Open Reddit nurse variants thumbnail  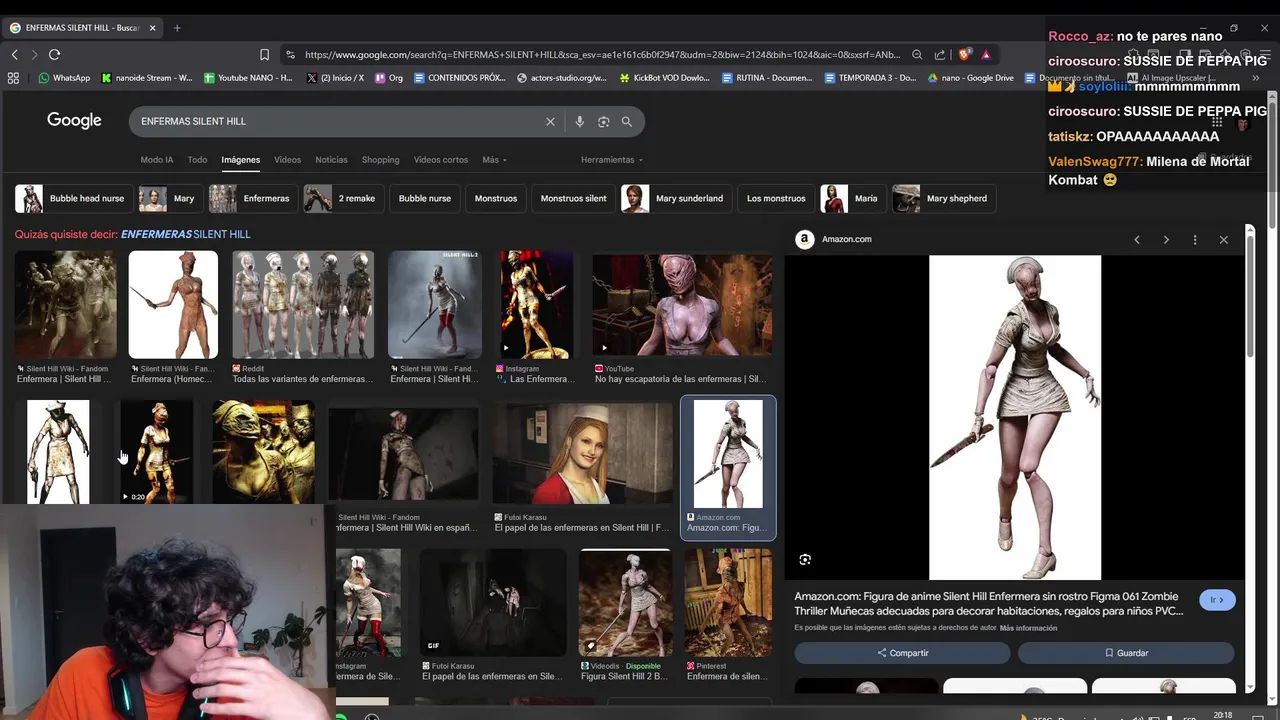tap(303, 305)
